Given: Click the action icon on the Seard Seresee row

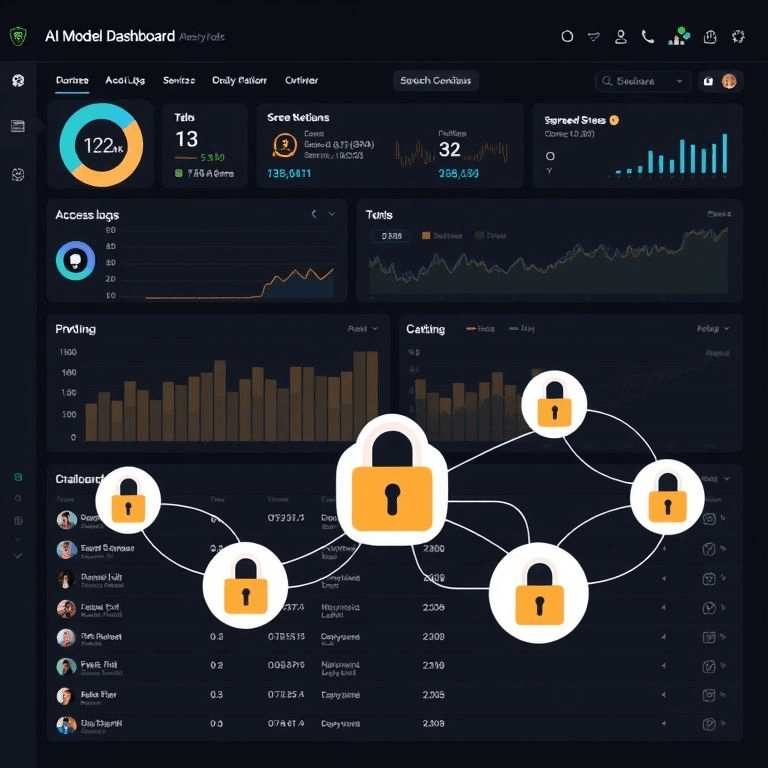Looking at the screenshot, I should (708, 549).
